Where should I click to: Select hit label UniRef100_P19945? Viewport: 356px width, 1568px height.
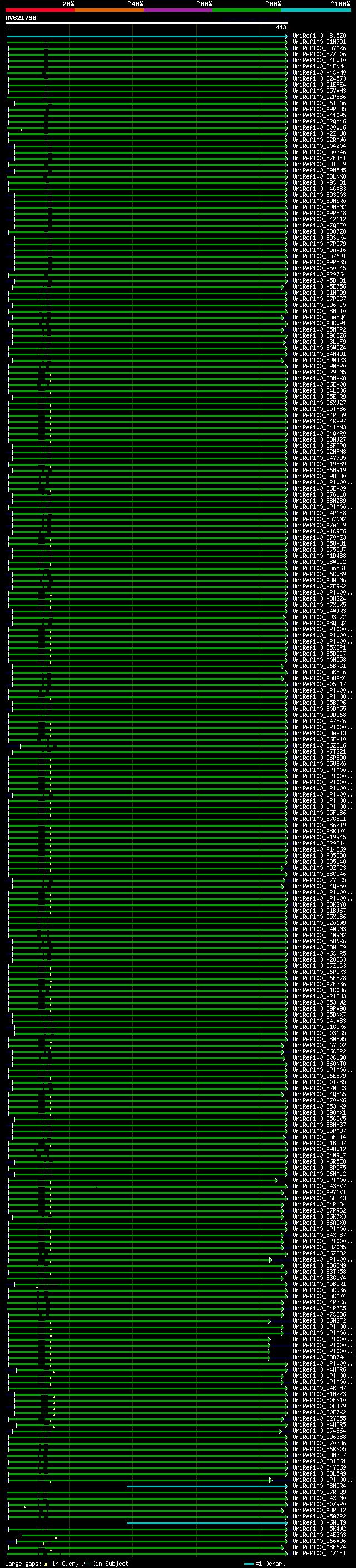click(x=319, y=838)
